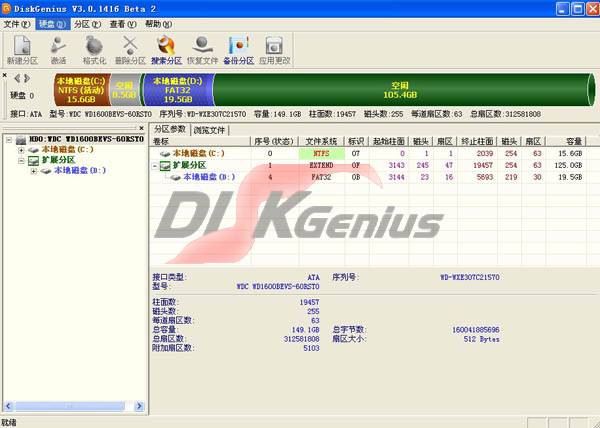Viewport: 600px width, 428px height.
Task: Open the 查看(V) menu
Action: click(x=123, y=24)
